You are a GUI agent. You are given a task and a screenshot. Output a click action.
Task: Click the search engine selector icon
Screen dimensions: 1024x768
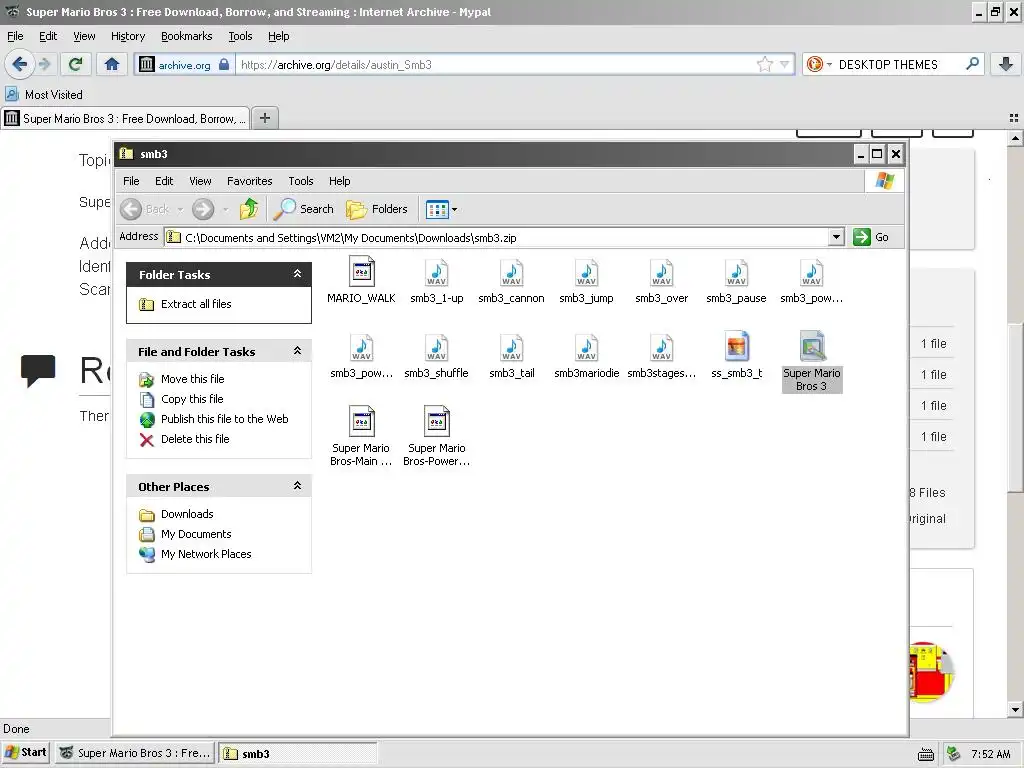click(818, 64)
